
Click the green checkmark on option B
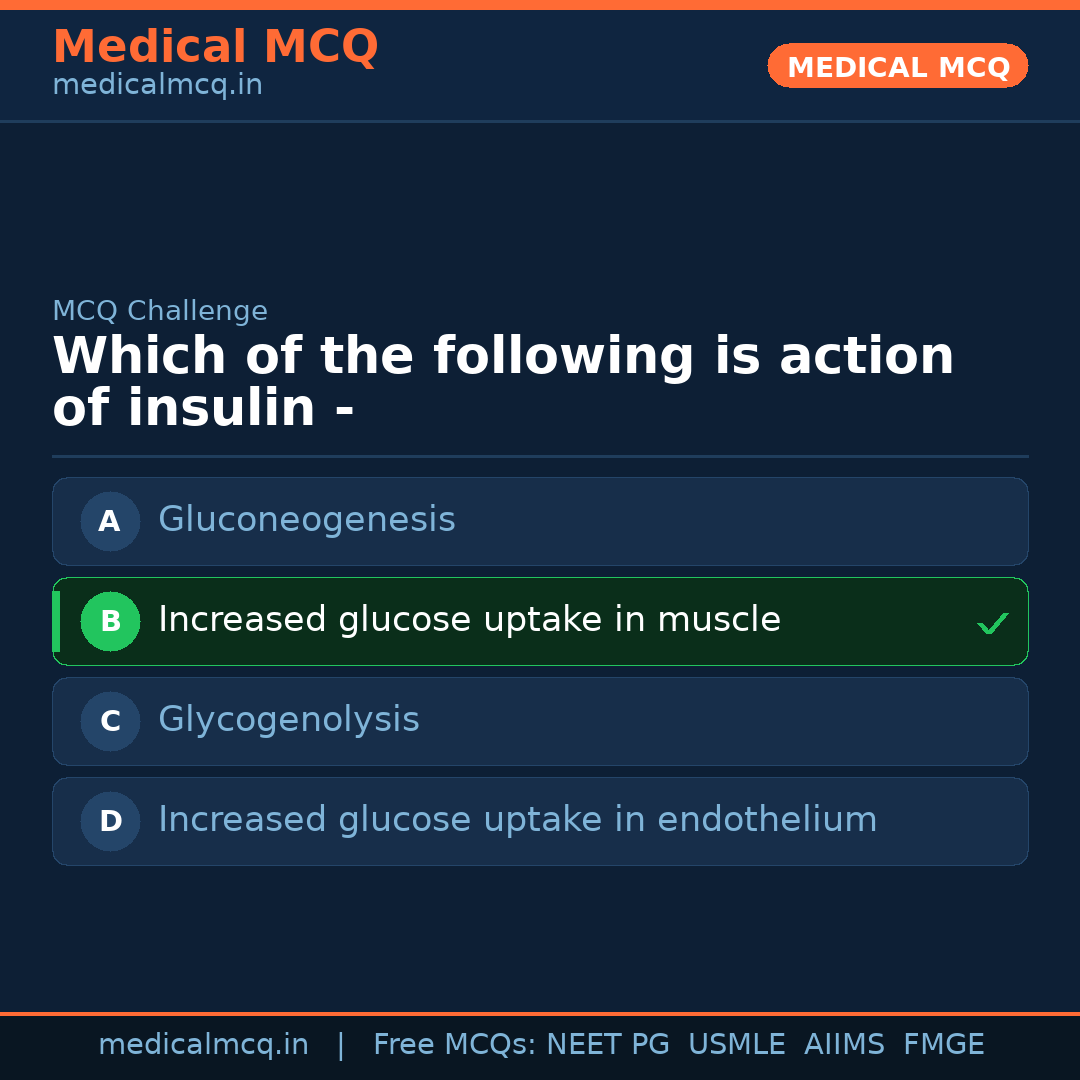(992, 624)
